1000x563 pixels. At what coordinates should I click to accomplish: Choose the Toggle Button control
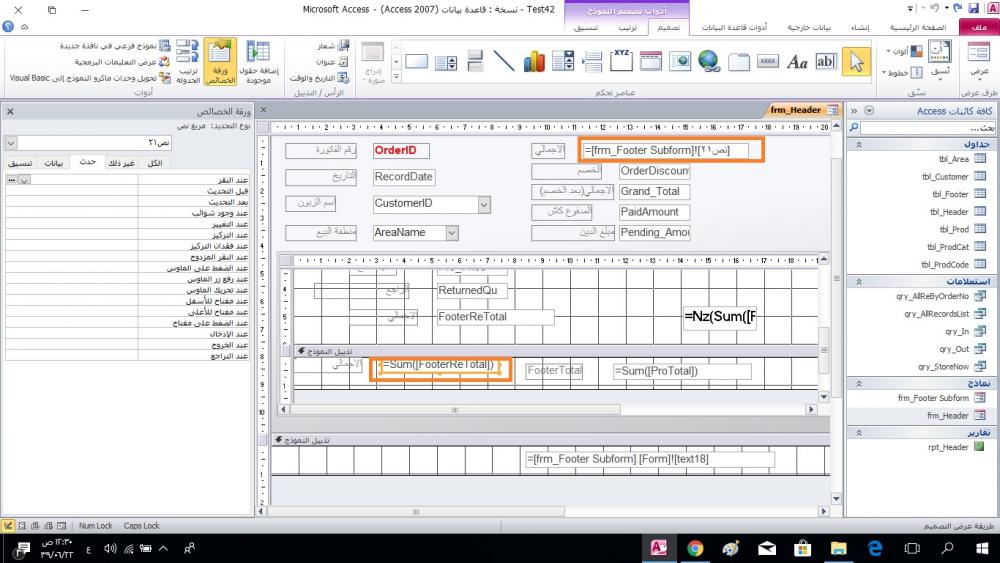point(475,61)
